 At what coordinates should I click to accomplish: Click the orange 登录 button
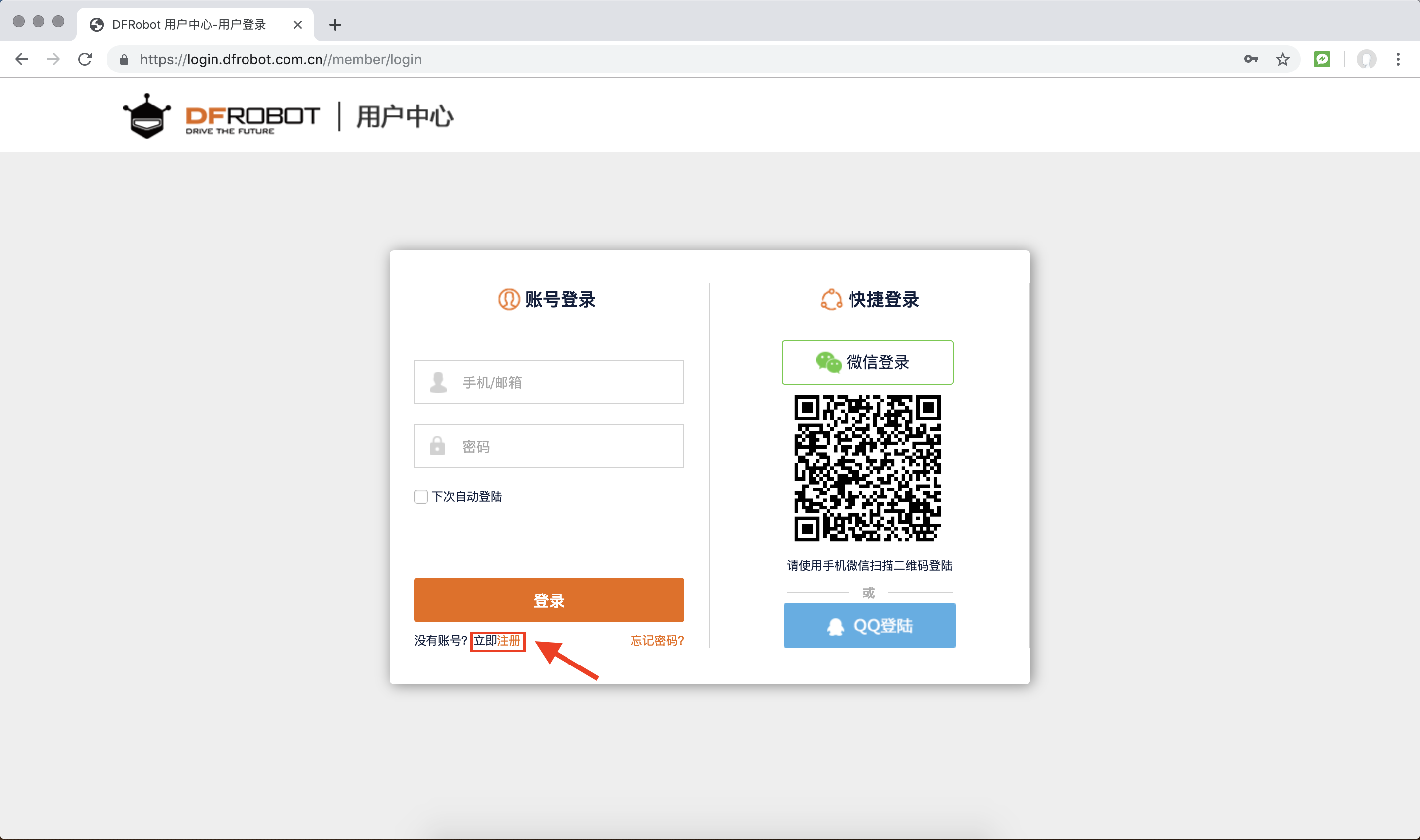(548, 600)
